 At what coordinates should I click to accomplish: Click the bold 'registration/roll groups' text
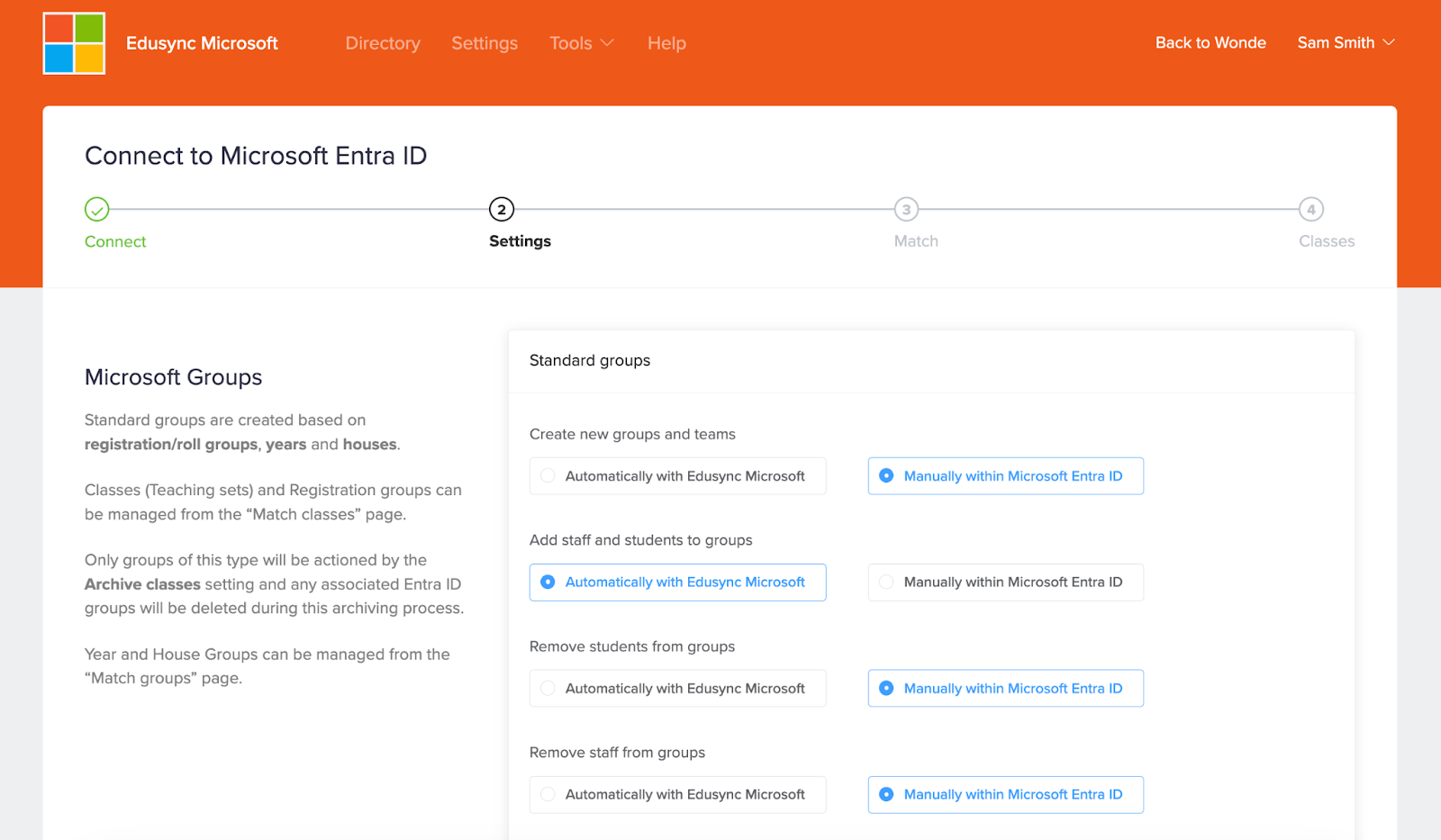click(171, 445)
